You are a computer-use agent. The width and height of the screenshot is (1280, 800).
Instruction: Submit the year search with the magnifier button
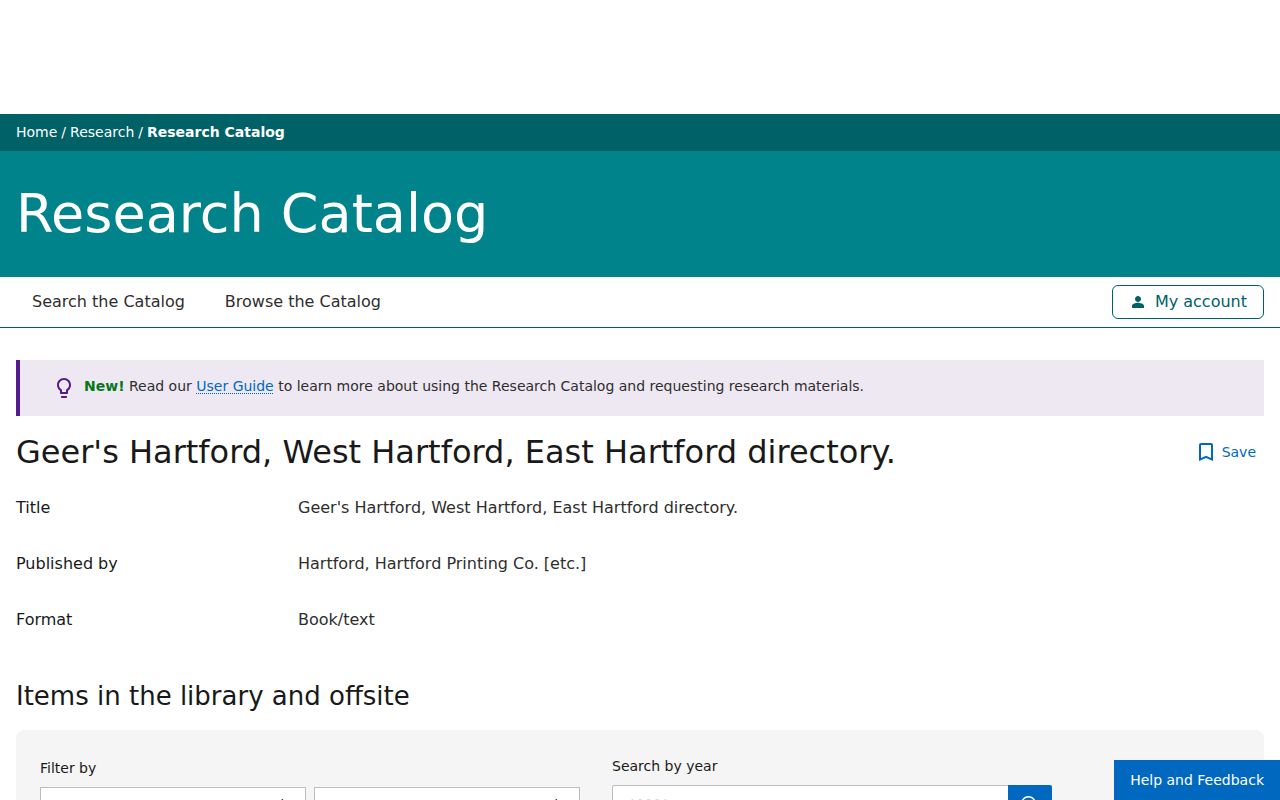1030,793
